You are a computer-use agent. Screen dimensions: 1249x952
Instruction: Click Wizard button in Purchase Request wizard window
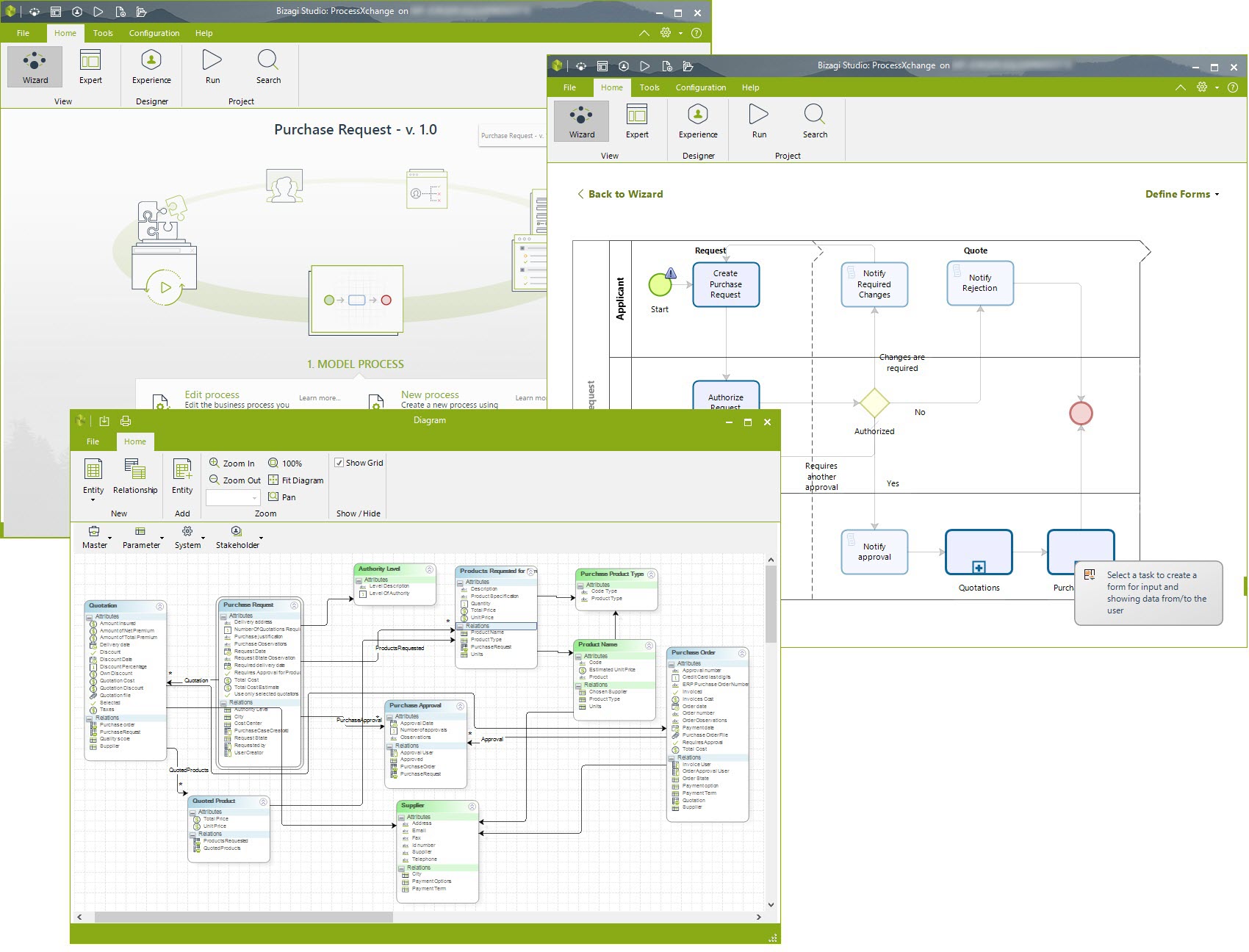[35, 66]
